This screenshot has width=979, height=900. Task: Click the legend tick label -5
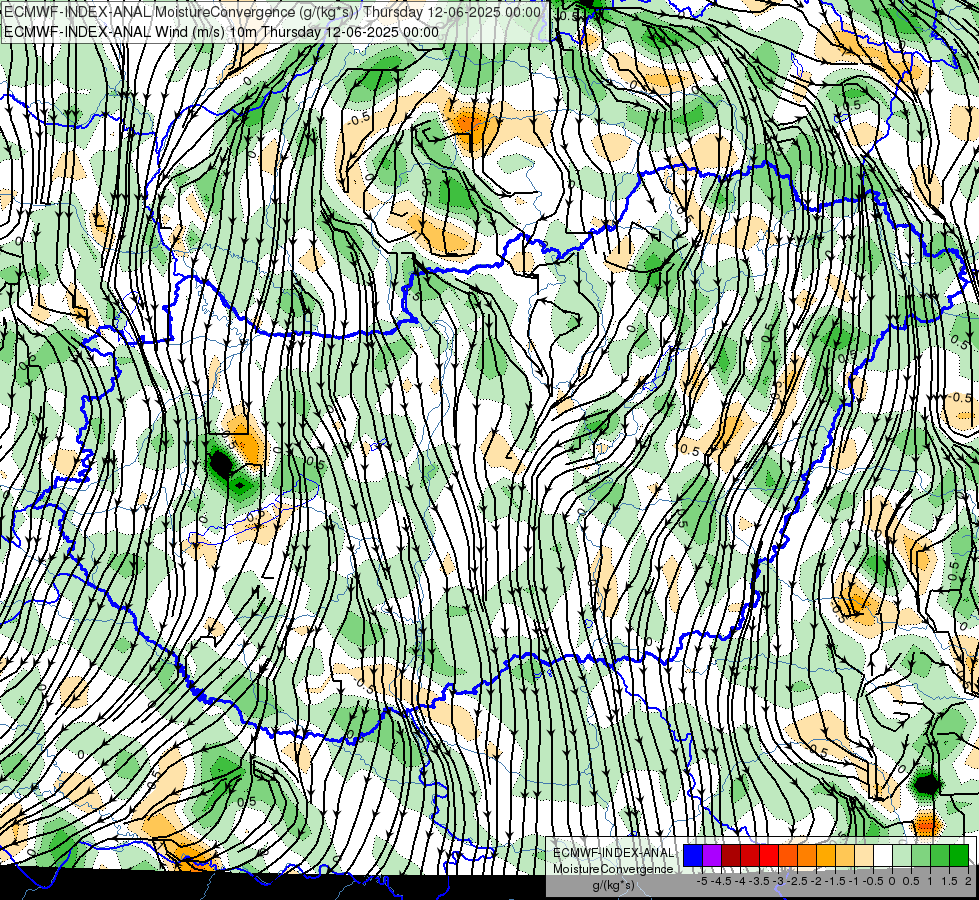pos(702,881)
